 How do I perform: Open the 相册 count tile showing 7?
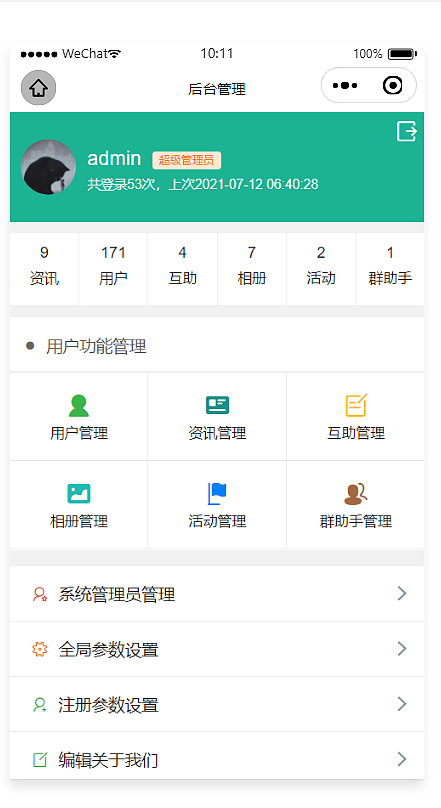(x=252, y=269)
